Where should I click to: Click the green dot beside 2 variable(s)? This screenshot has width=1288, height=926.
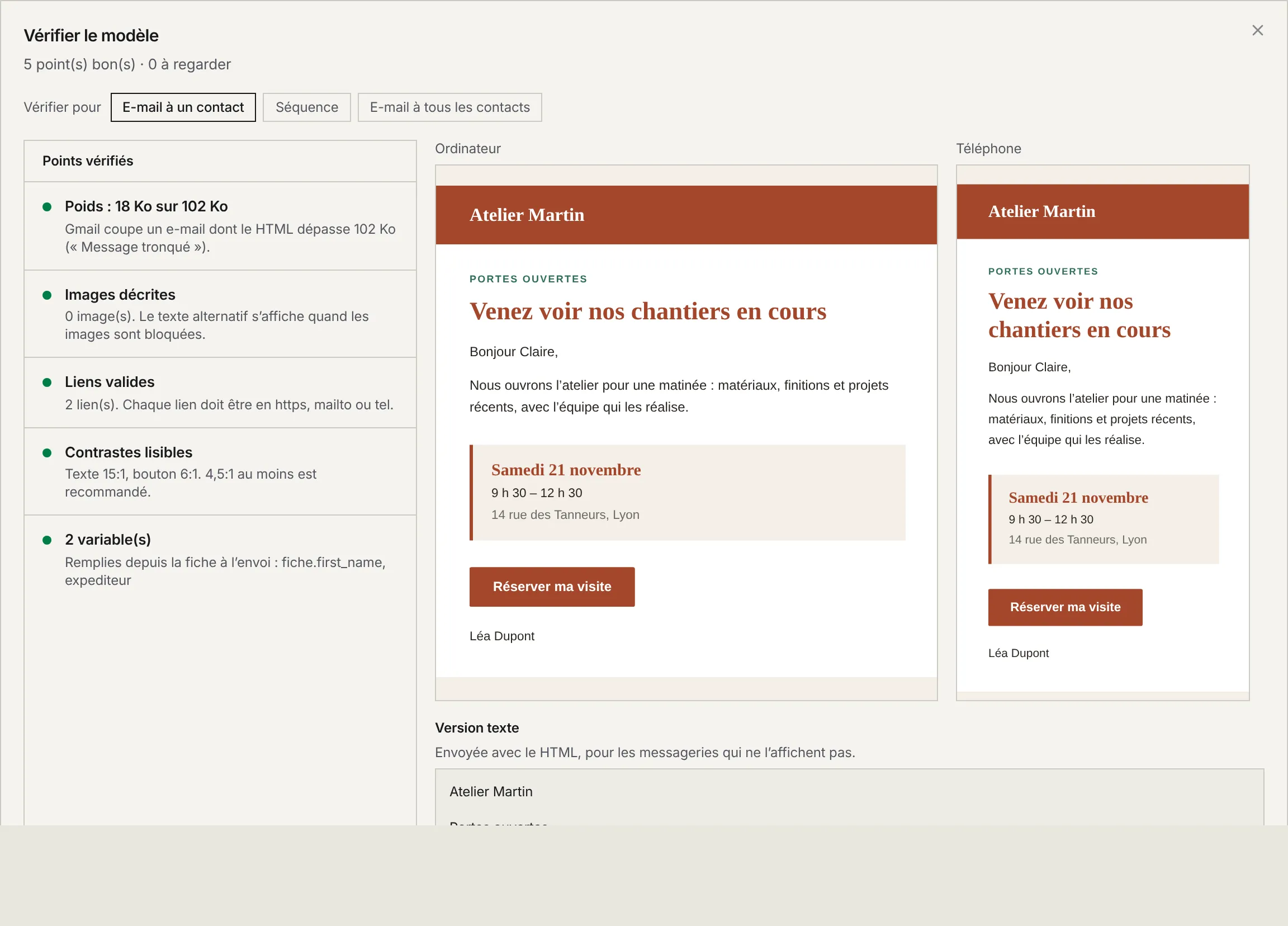[x=47, y=540]
